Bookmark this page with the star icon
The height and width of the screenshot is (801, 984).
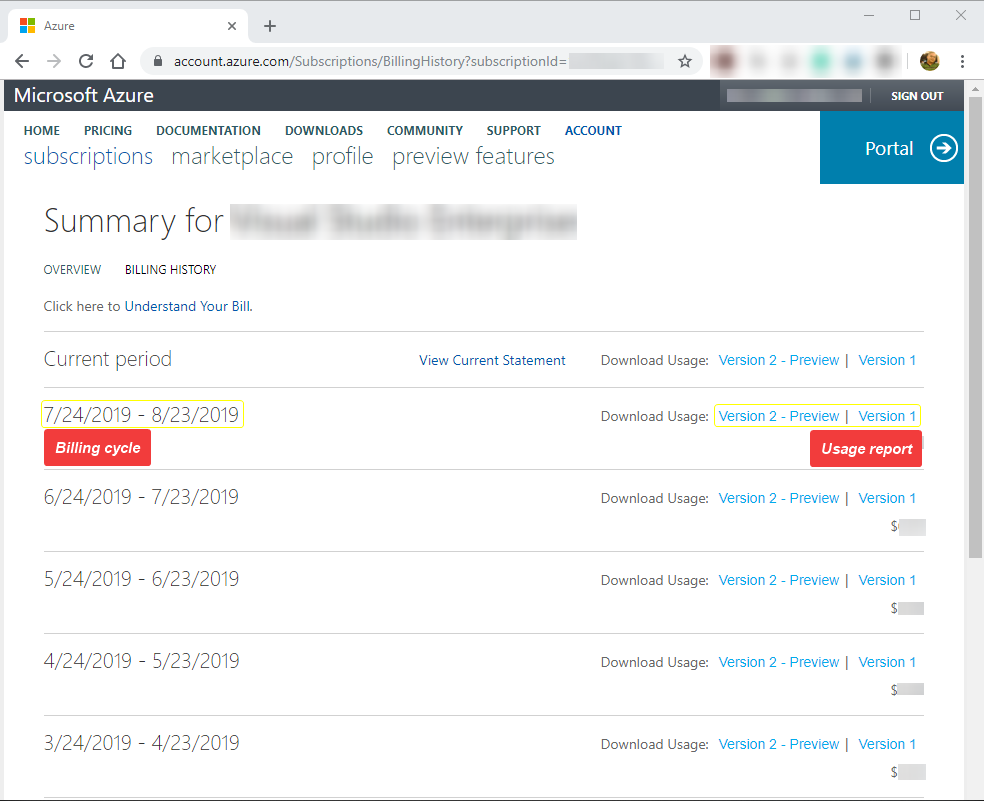pyautogui.click(x=685, y=61)
